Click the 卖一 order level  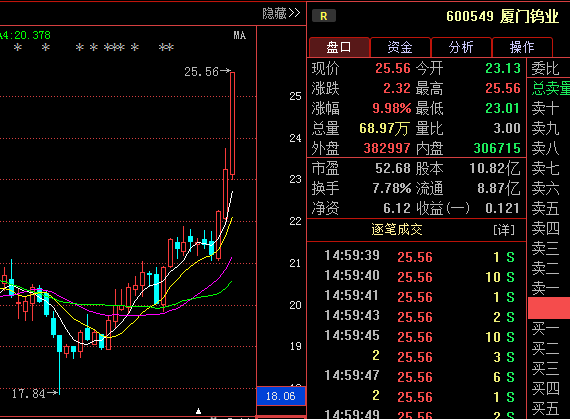545,288
